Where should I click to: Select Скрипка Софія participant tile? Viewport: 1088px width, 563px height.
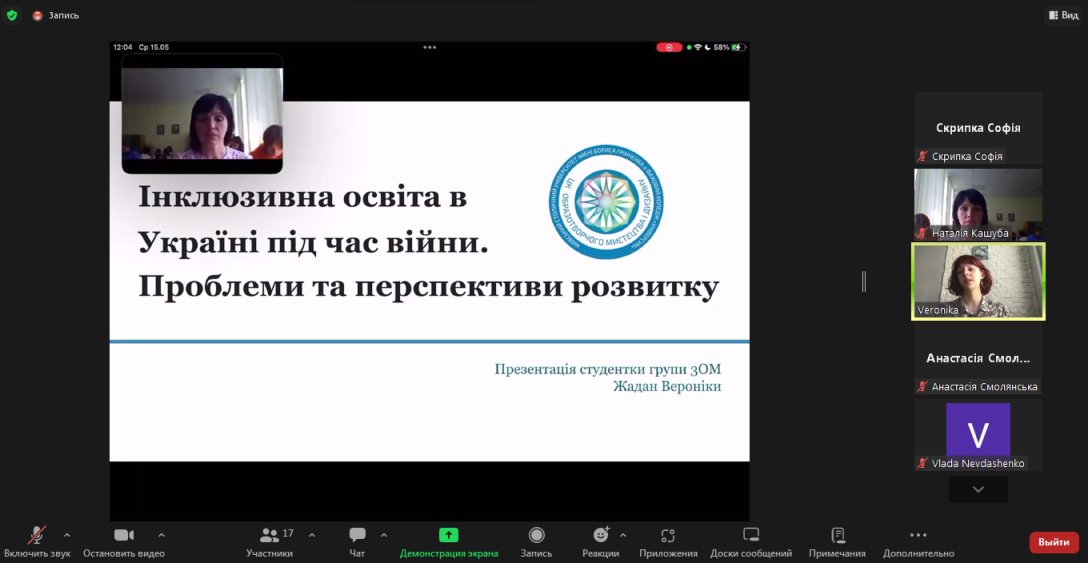978,128
